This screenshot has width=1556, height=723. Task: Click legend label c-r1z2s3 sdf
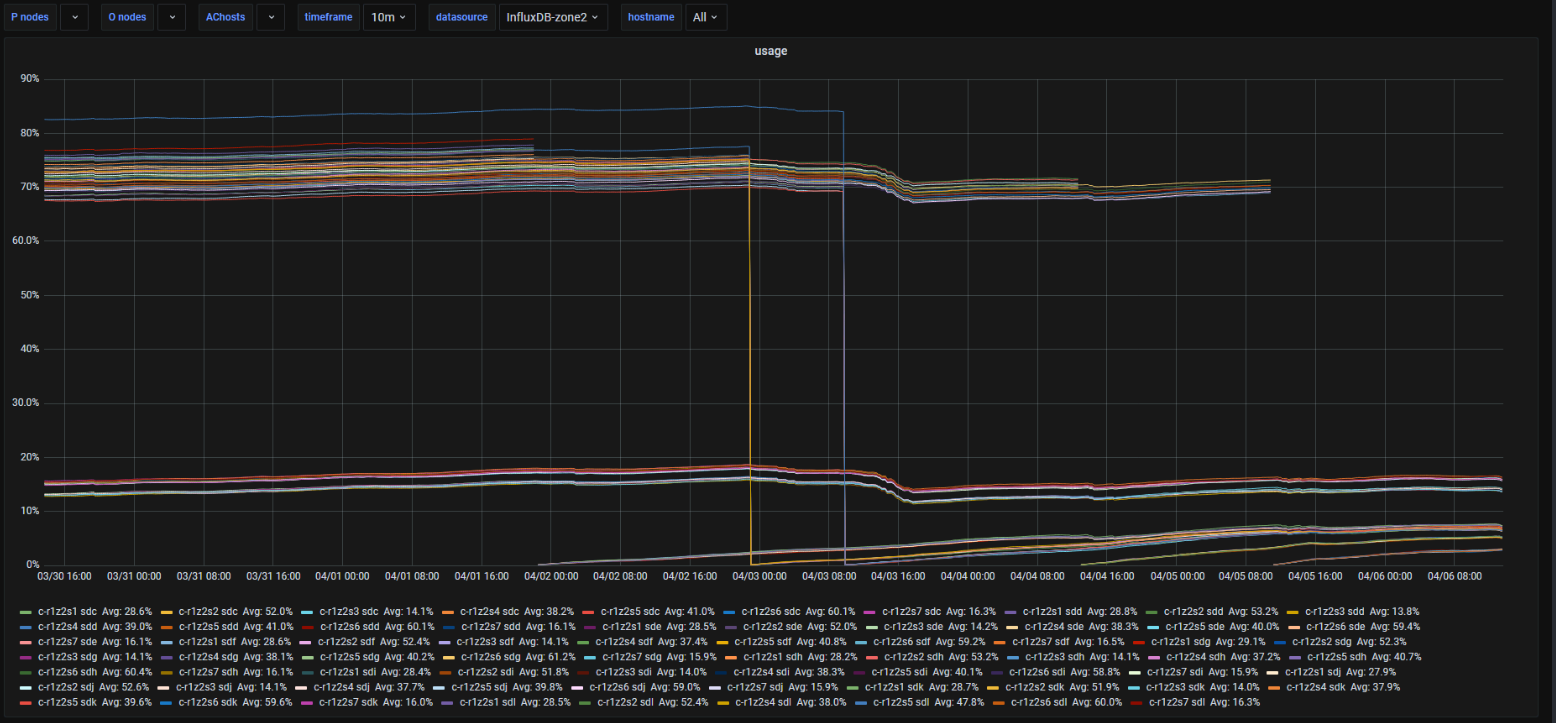[x=487, y=641]
